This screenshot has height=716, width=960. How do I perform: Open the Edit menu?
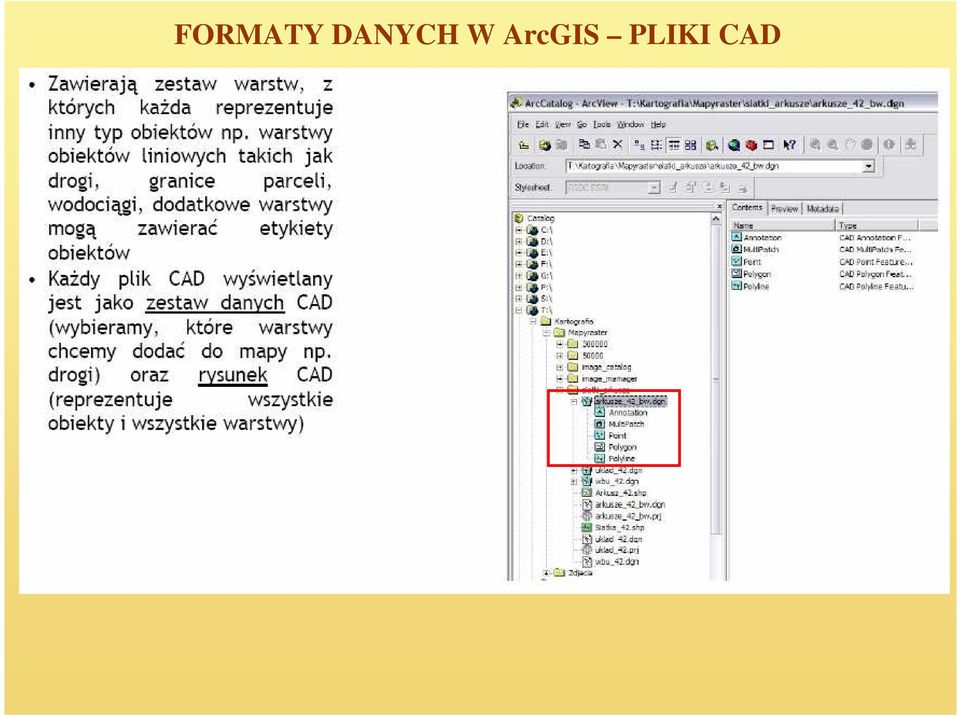coord(542,124)
